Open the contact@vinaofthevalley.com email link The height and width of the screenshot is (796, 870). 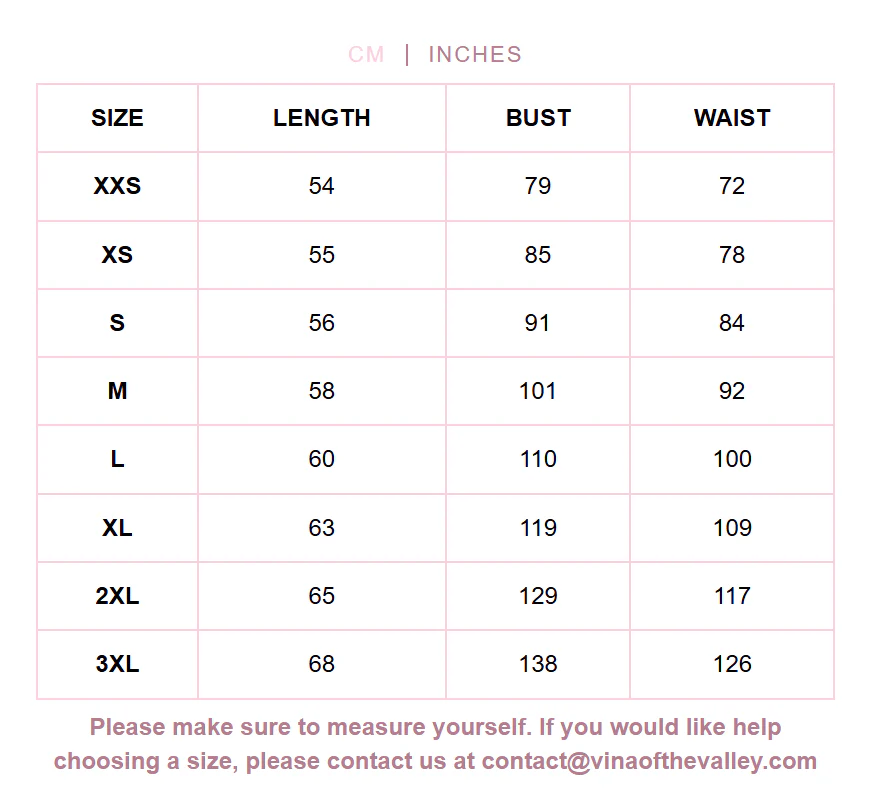[649, 761]
